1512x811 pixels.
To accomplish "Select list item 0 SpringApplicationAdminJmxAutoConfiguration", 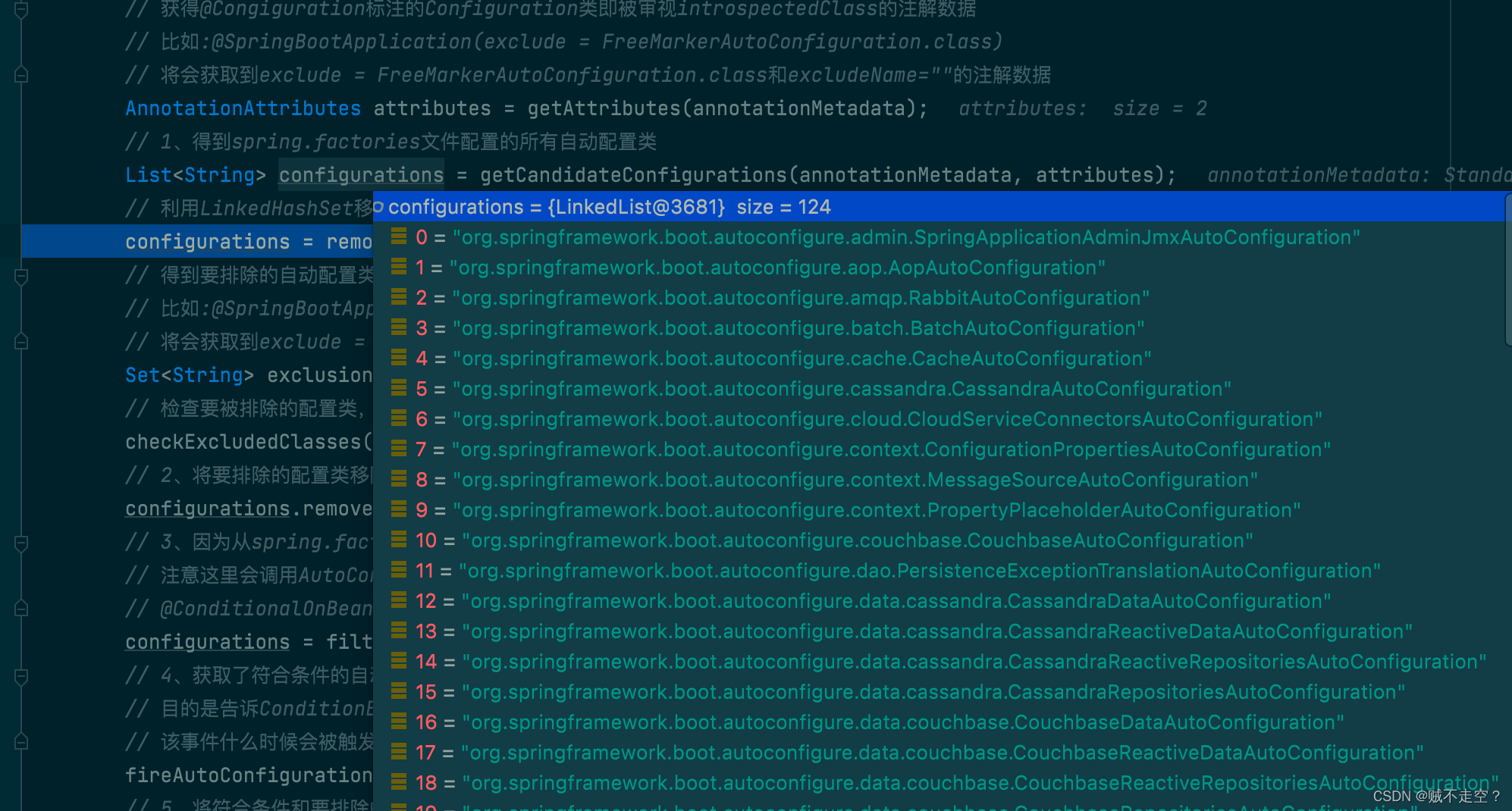I will click(x=939, y=237).
